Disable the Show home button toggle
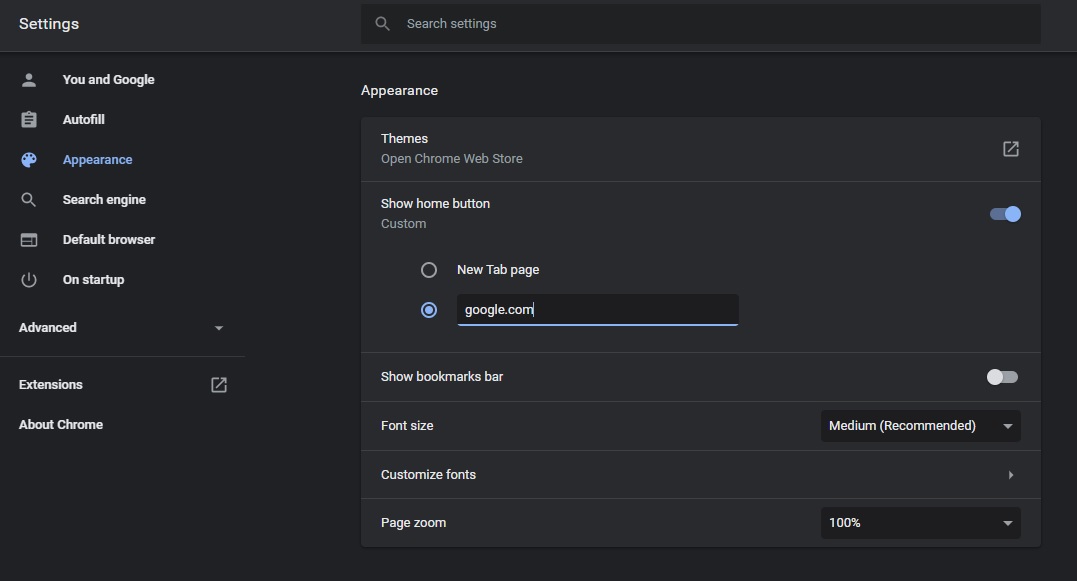The height and width of the screenshot is (581, 1077). pos(1005,214)
